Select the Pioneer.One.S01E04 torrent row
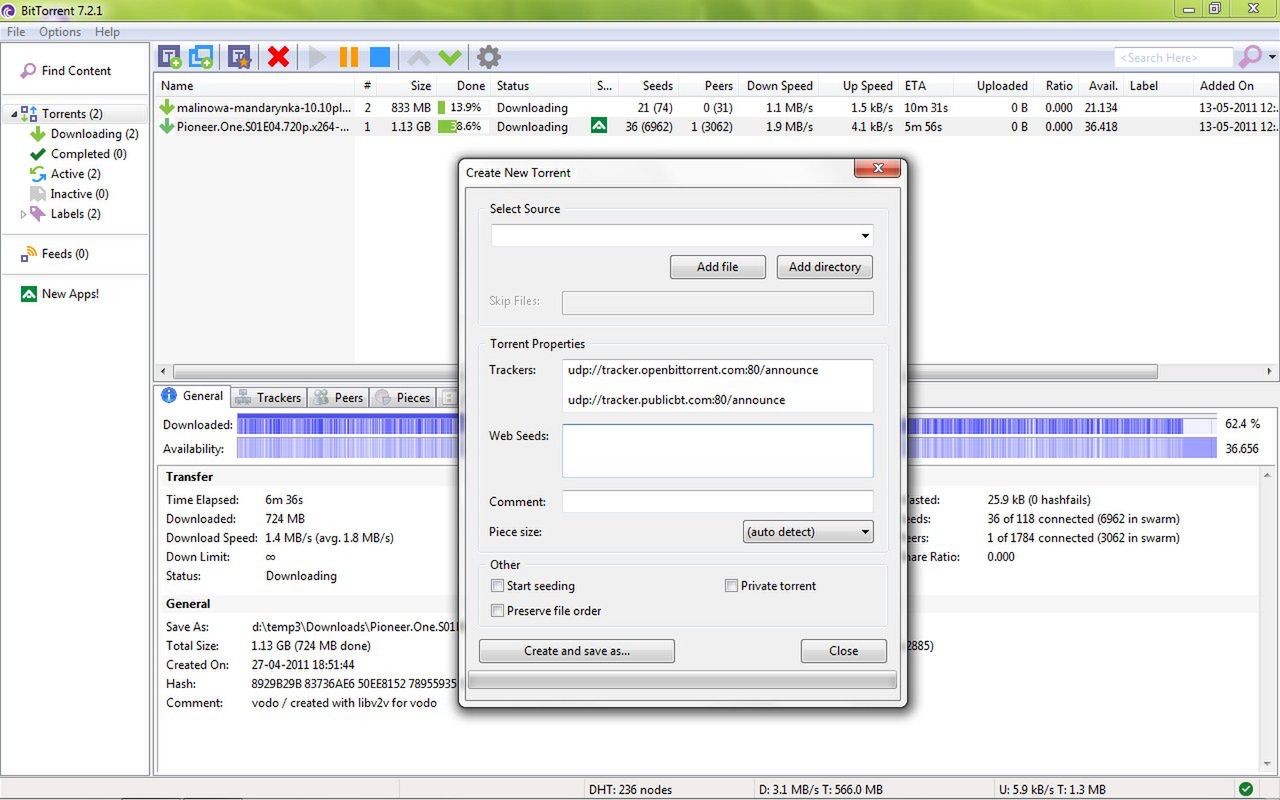1280x800 pixels. [x=717, y=127]
